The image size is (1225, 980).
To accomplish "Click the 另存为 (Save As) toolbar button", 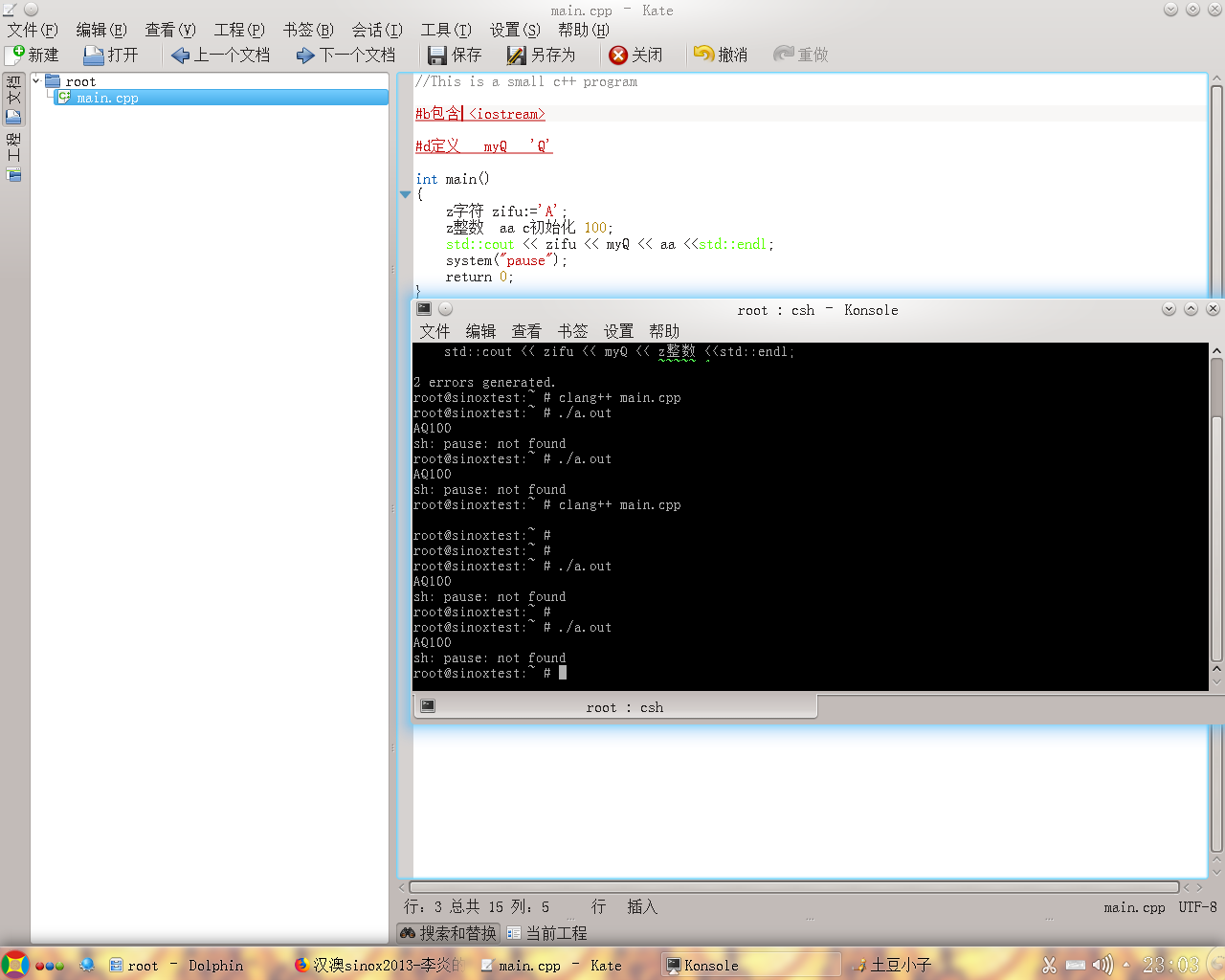I will point(542,55).
